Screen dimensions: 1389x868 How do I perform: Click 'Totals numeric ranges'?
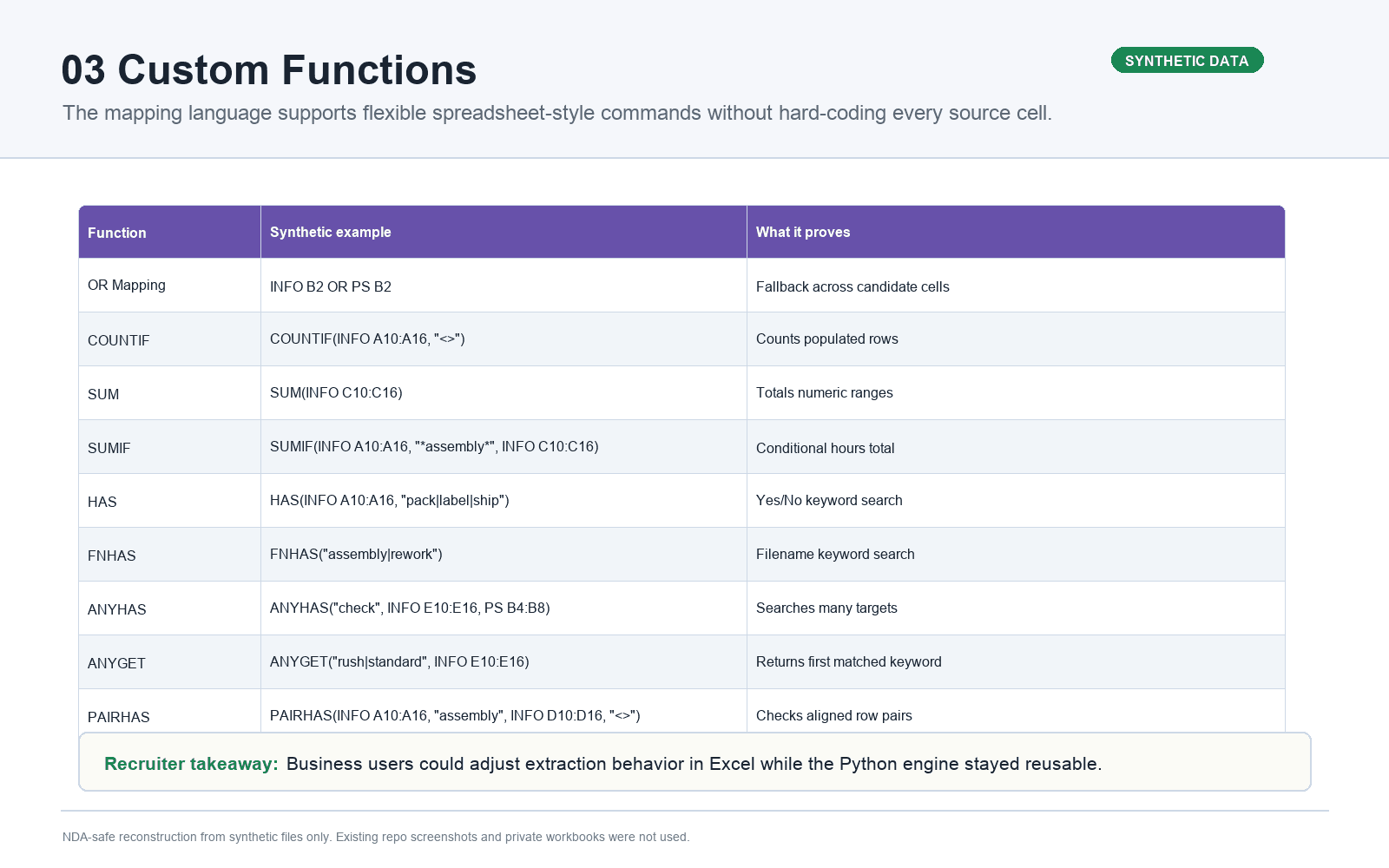825,392
